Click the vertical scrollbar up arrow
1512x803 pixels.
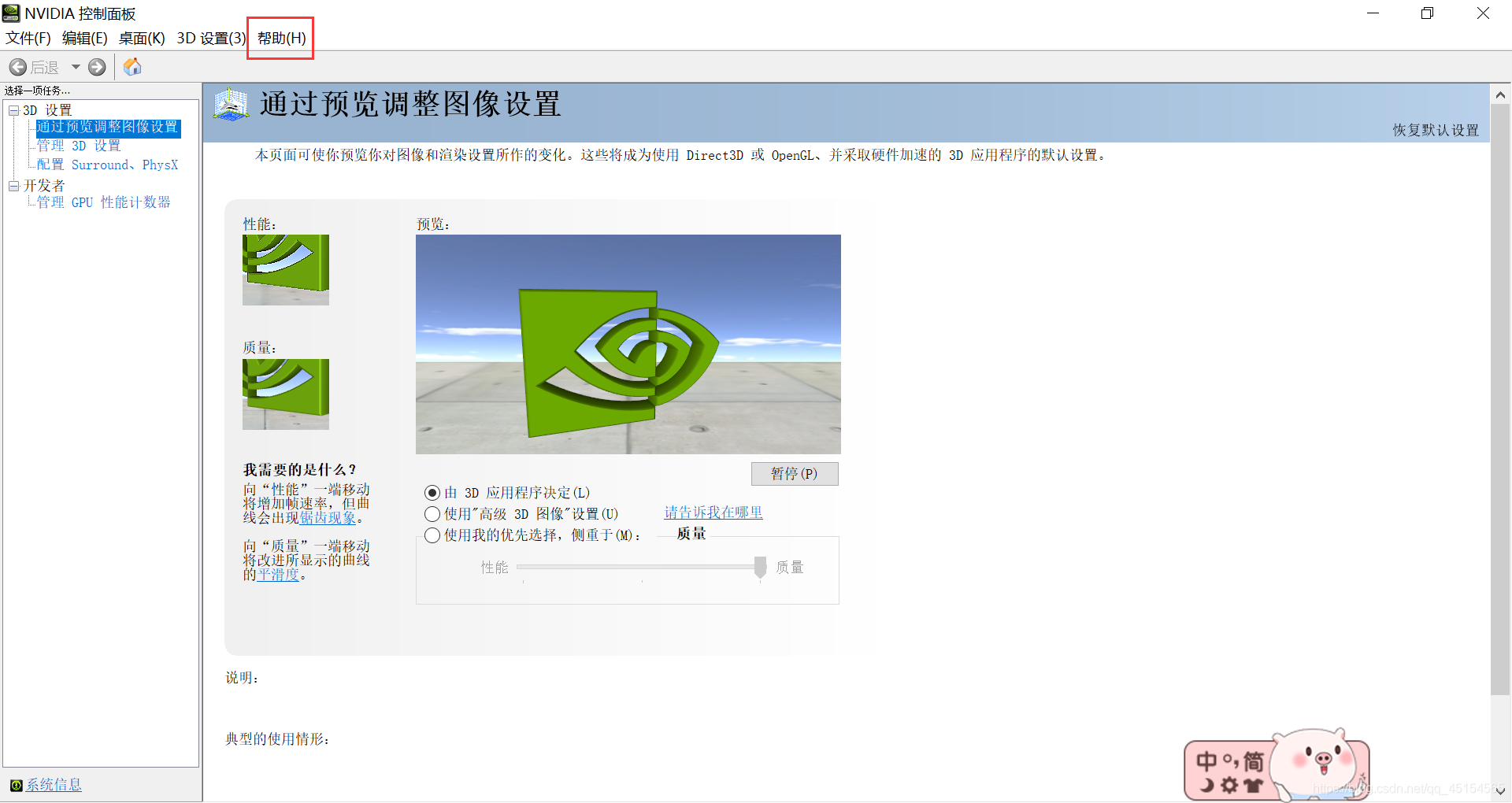click(1500, 94)
